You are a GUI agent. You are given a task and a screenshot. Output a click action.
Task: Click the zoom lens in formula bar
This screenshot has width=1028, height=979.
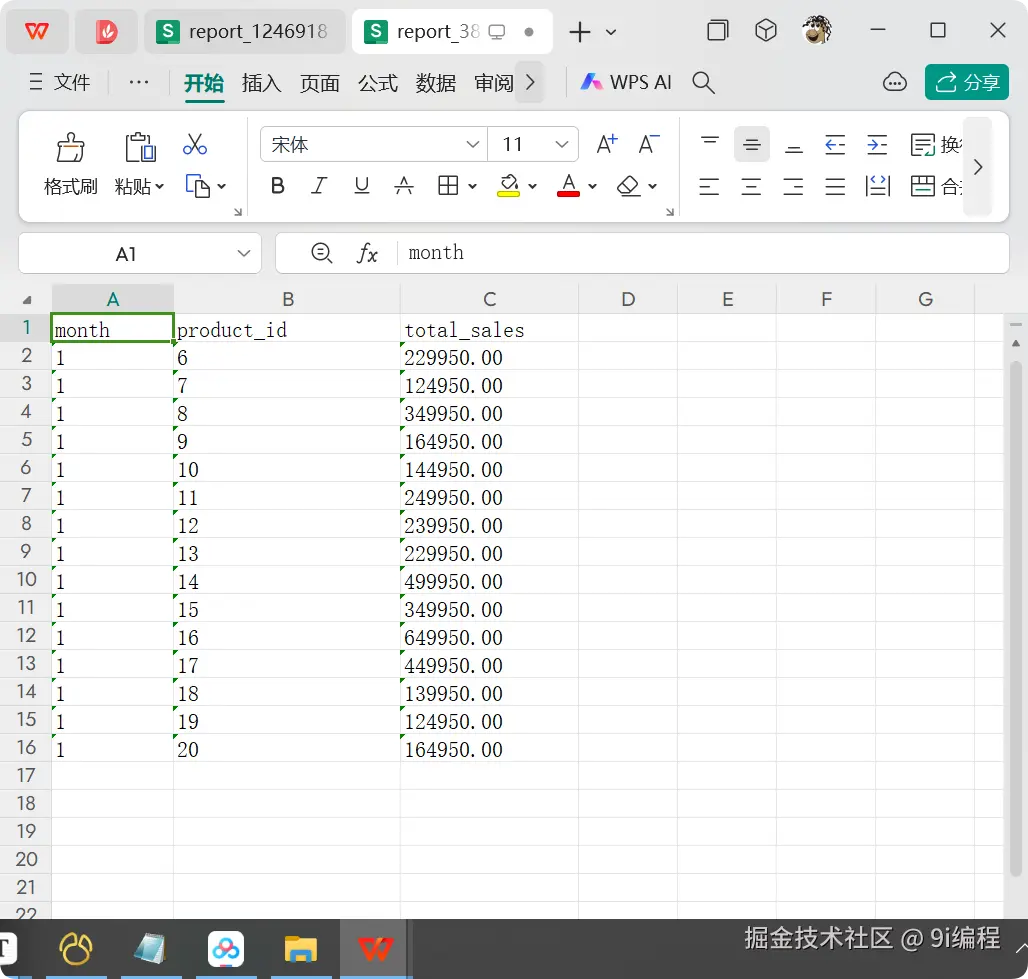(321, 253)
